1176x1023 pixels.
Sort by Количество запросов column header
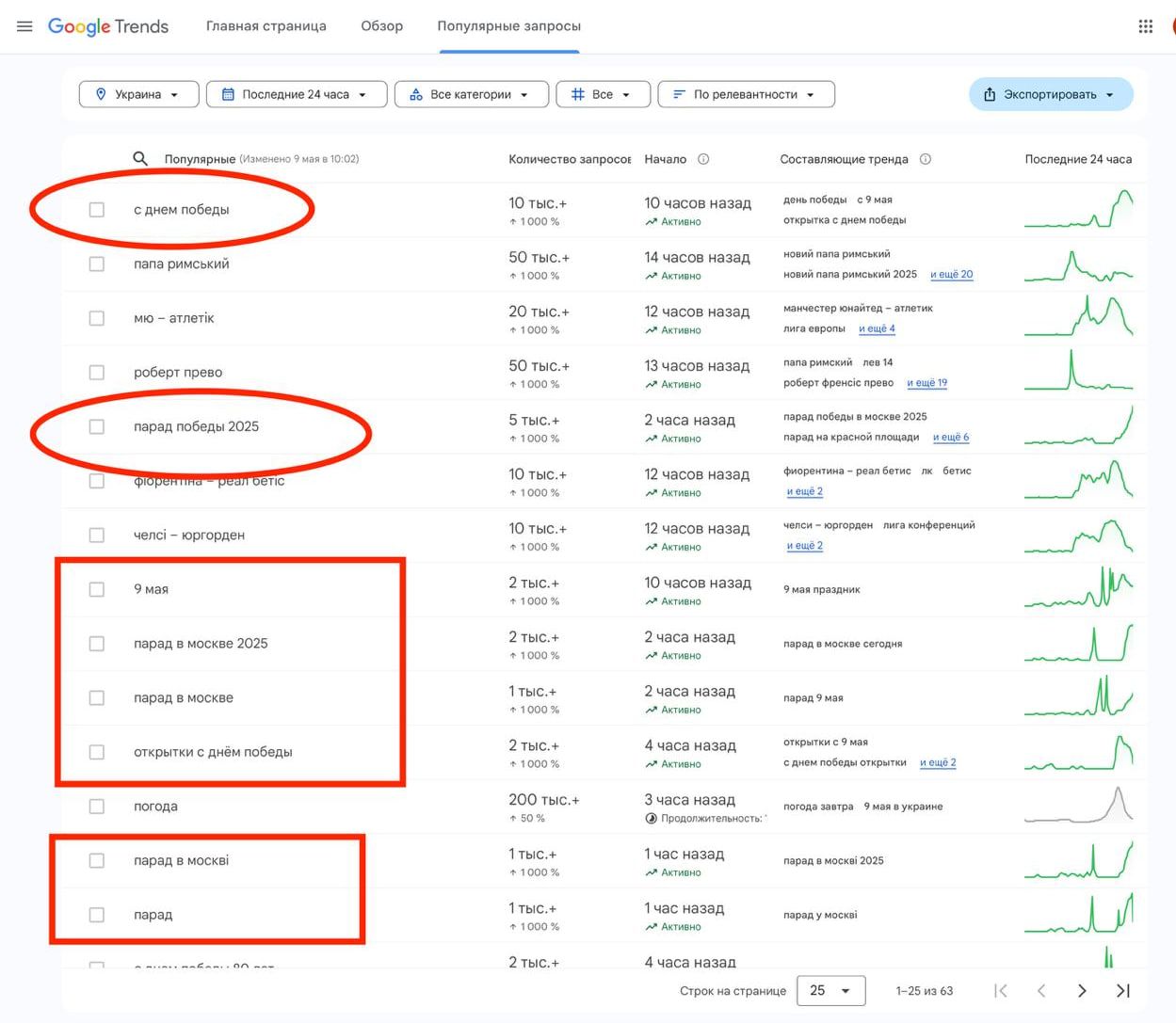pyautogui.click(x=570, y=159)
